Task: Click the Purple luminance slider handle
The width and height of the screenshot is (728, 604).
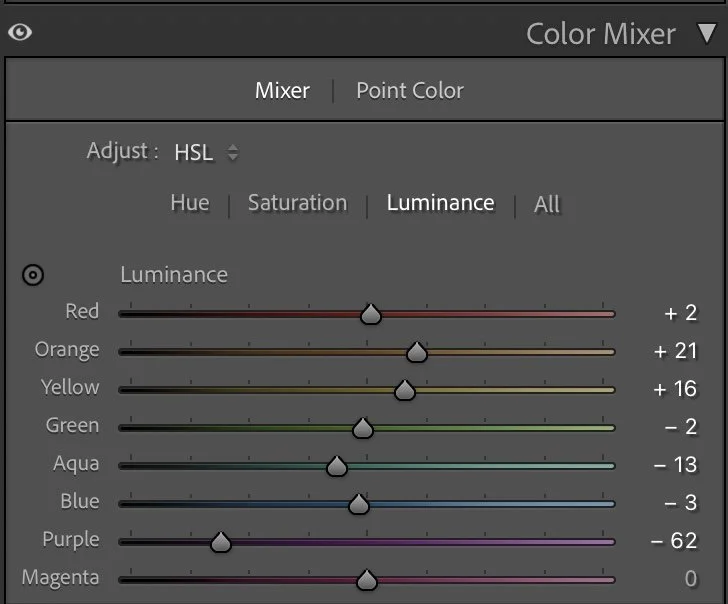Action: click(x=221, y=542)
